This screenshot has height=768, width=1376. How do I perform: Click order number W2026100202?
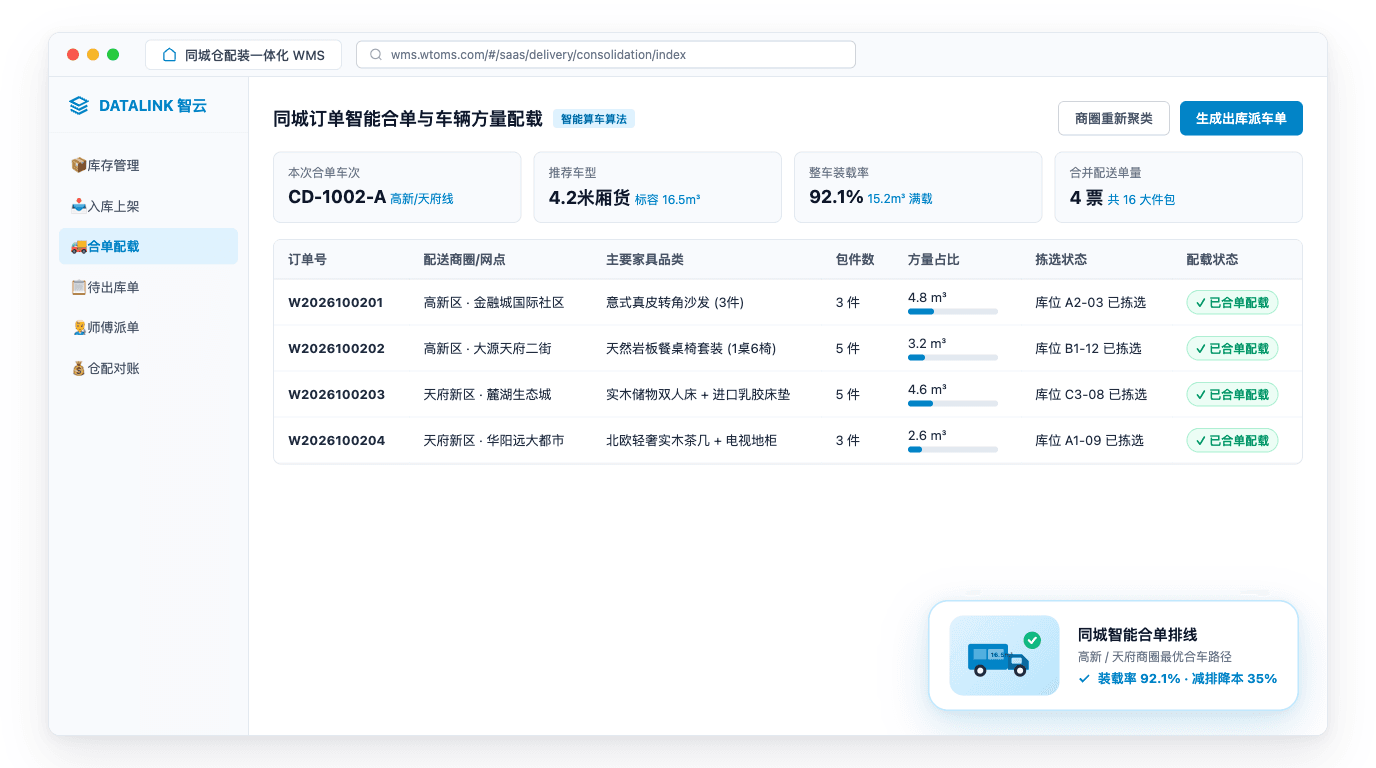tap(336, 348)
